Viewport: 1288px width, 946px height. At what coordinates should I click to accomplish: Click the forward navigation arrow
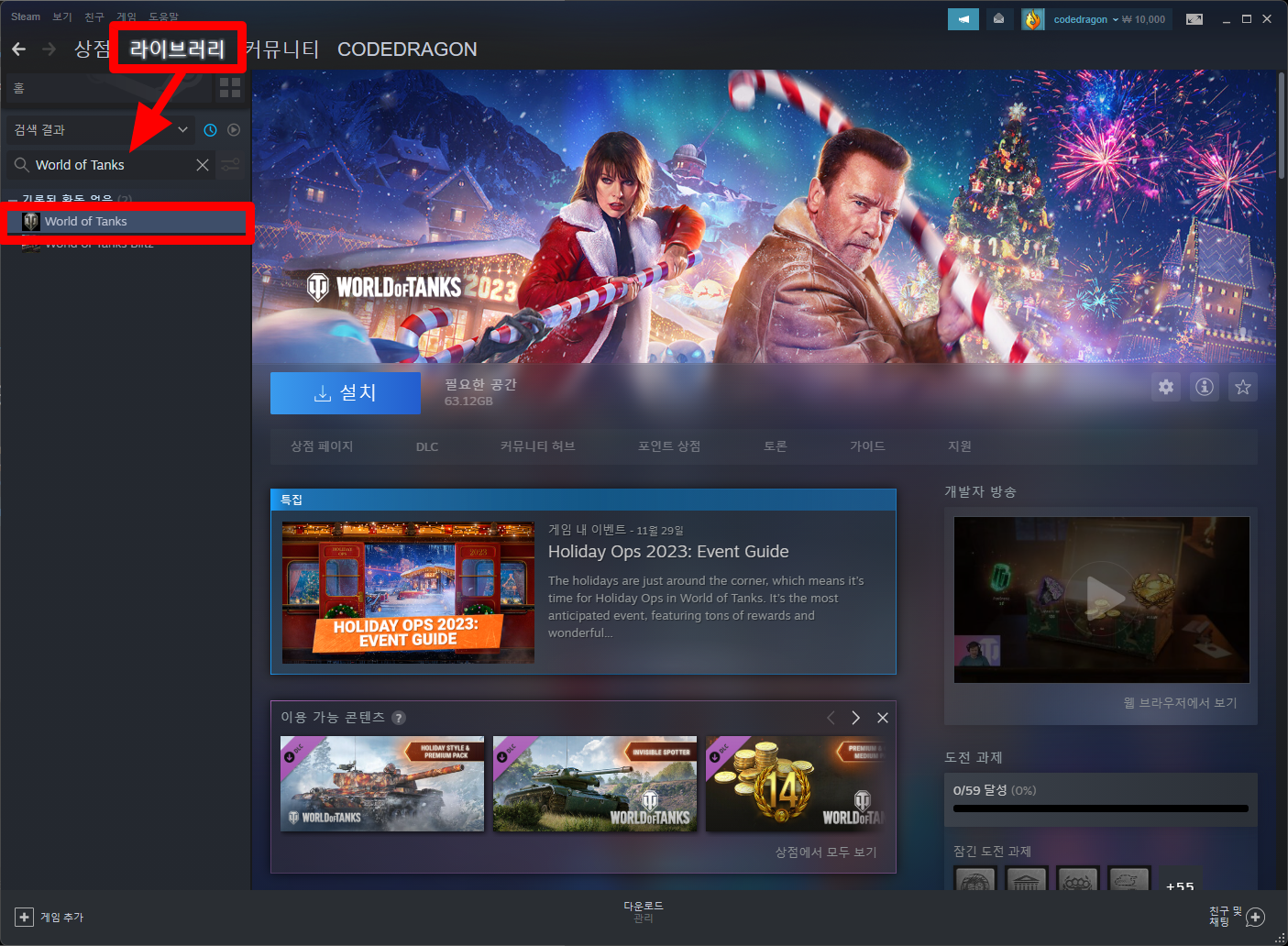pos(50,49)
